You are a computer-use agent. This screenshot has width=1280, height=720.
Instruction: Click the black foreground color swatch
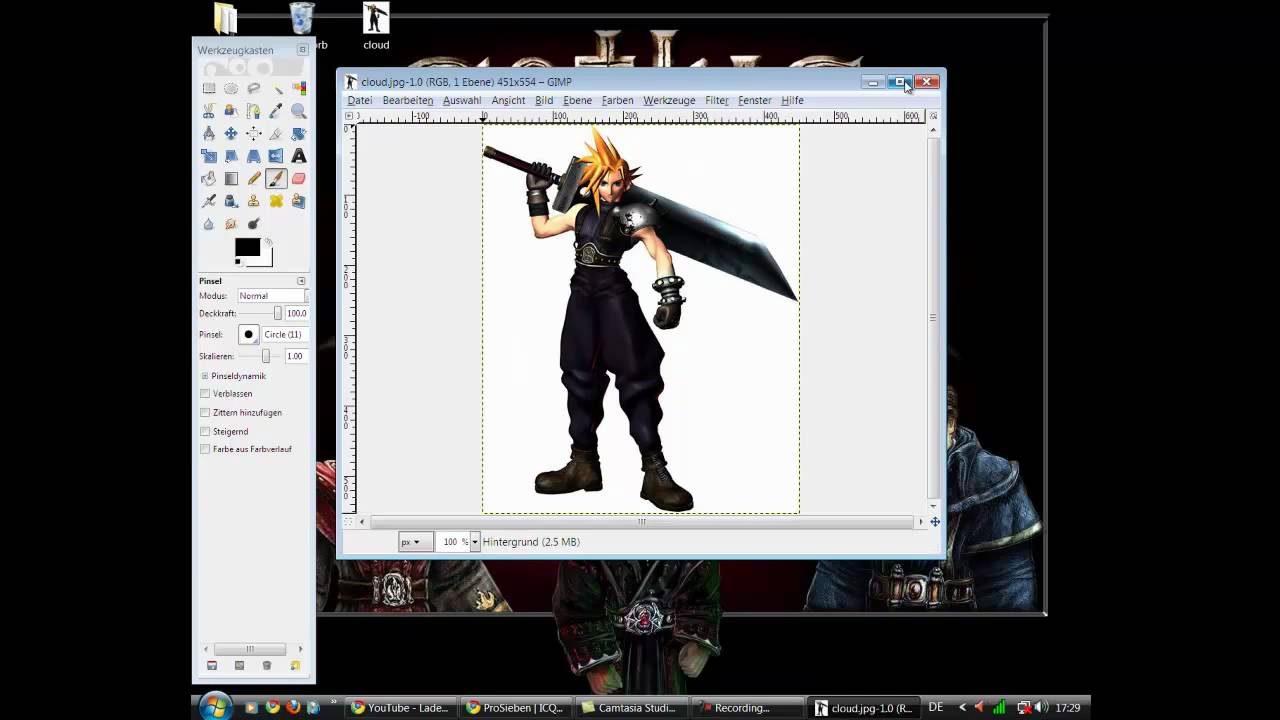247,247
